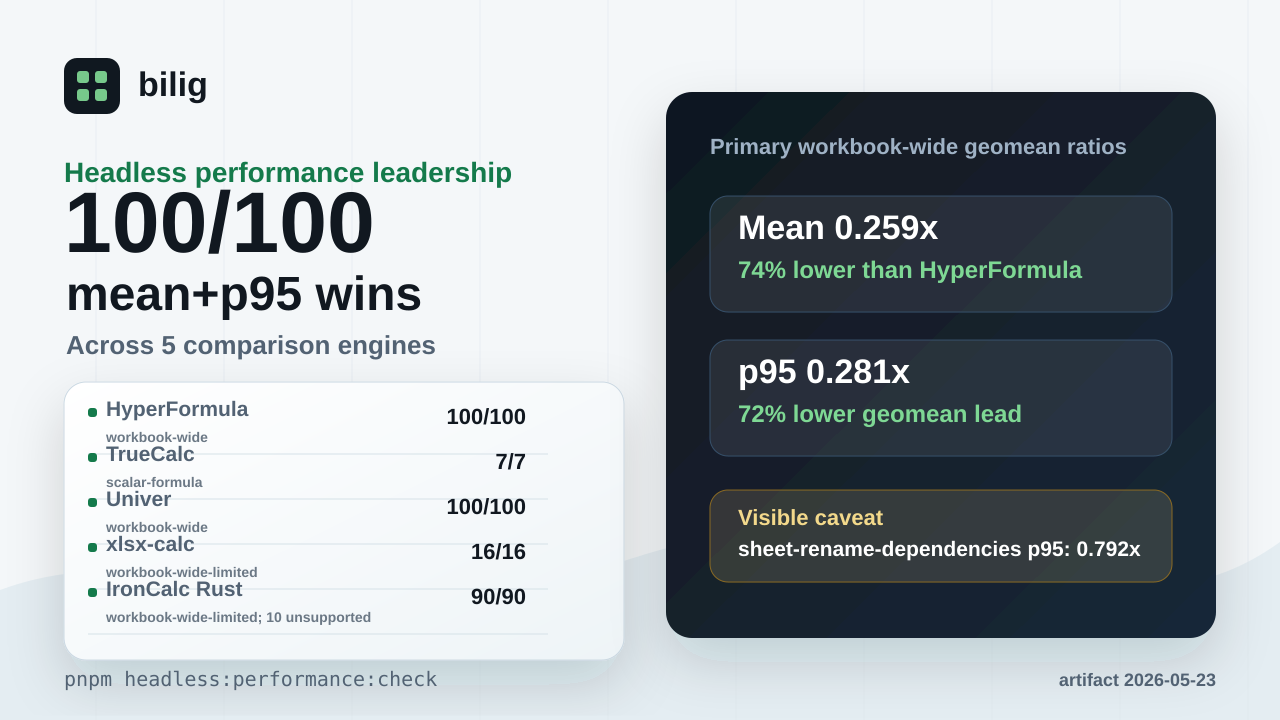Click TrueCalc's 7/7 score
1280x720 pixels.
coord(510,462)
